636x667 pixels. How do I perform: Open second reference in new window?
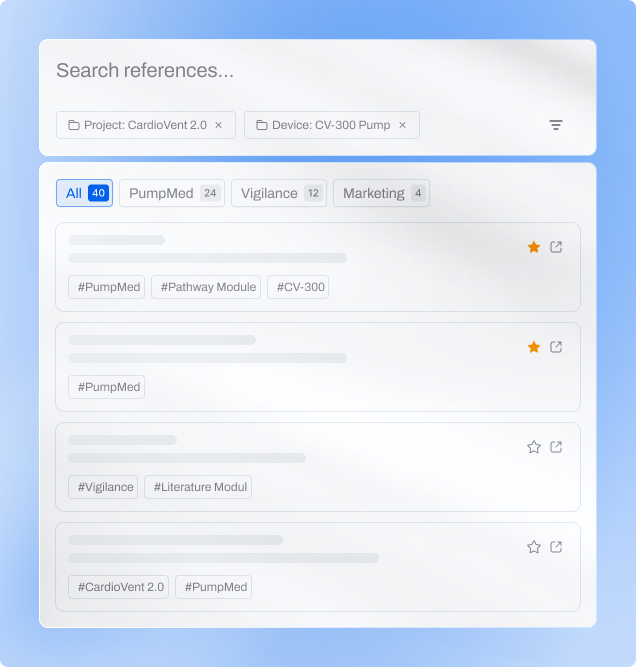pyautogui.click(x=557, y=347)
